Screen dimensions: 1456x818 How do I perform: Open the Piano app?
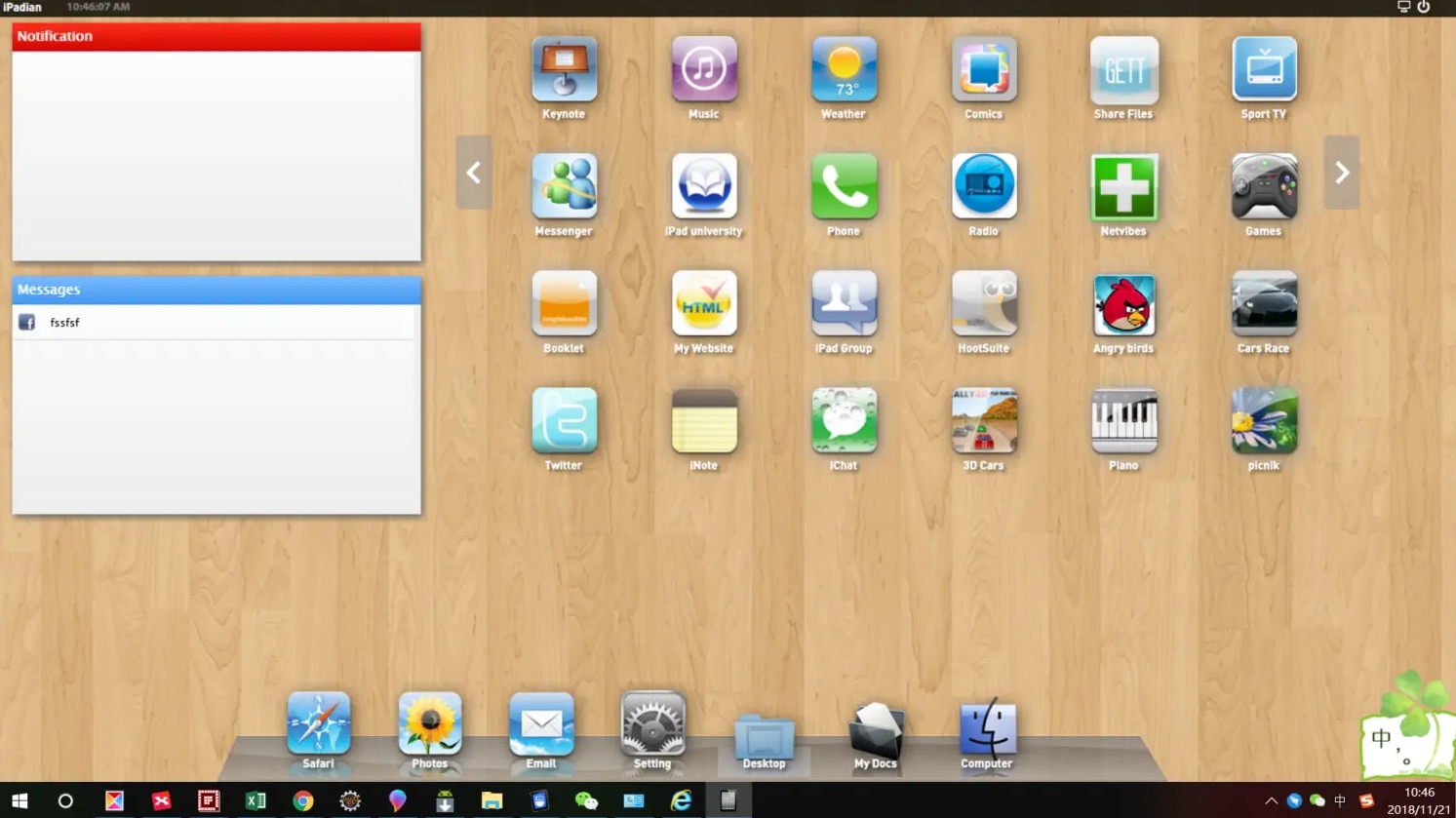1123,420
